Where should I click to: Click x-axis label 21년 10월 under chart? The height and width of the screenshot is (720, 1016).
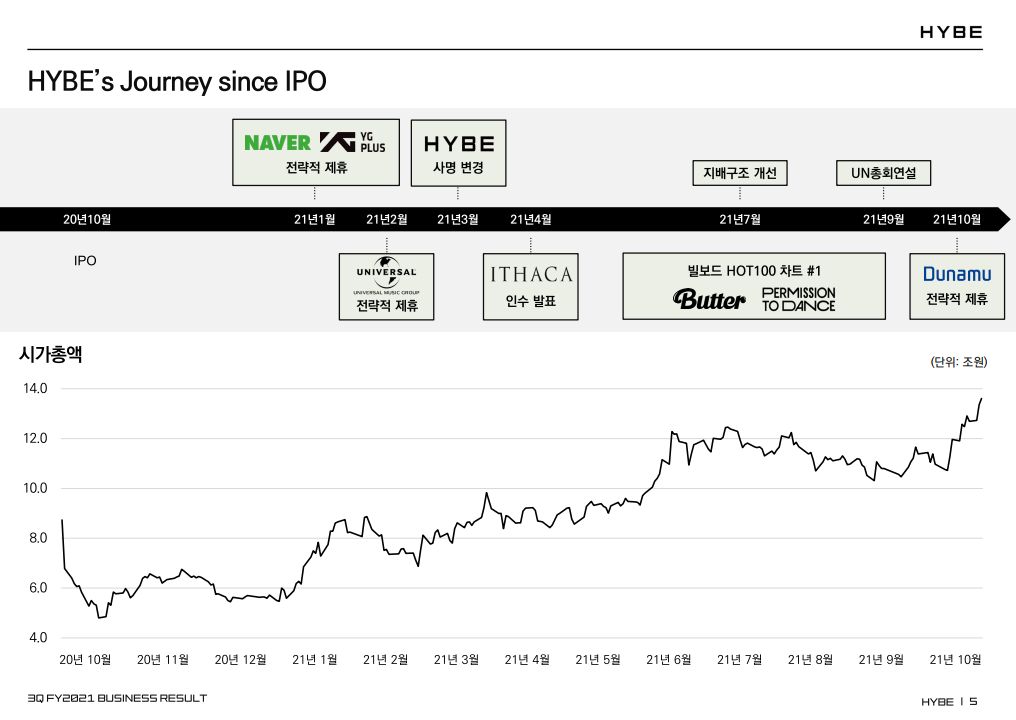pyautogui.click(x=955, y=660)
